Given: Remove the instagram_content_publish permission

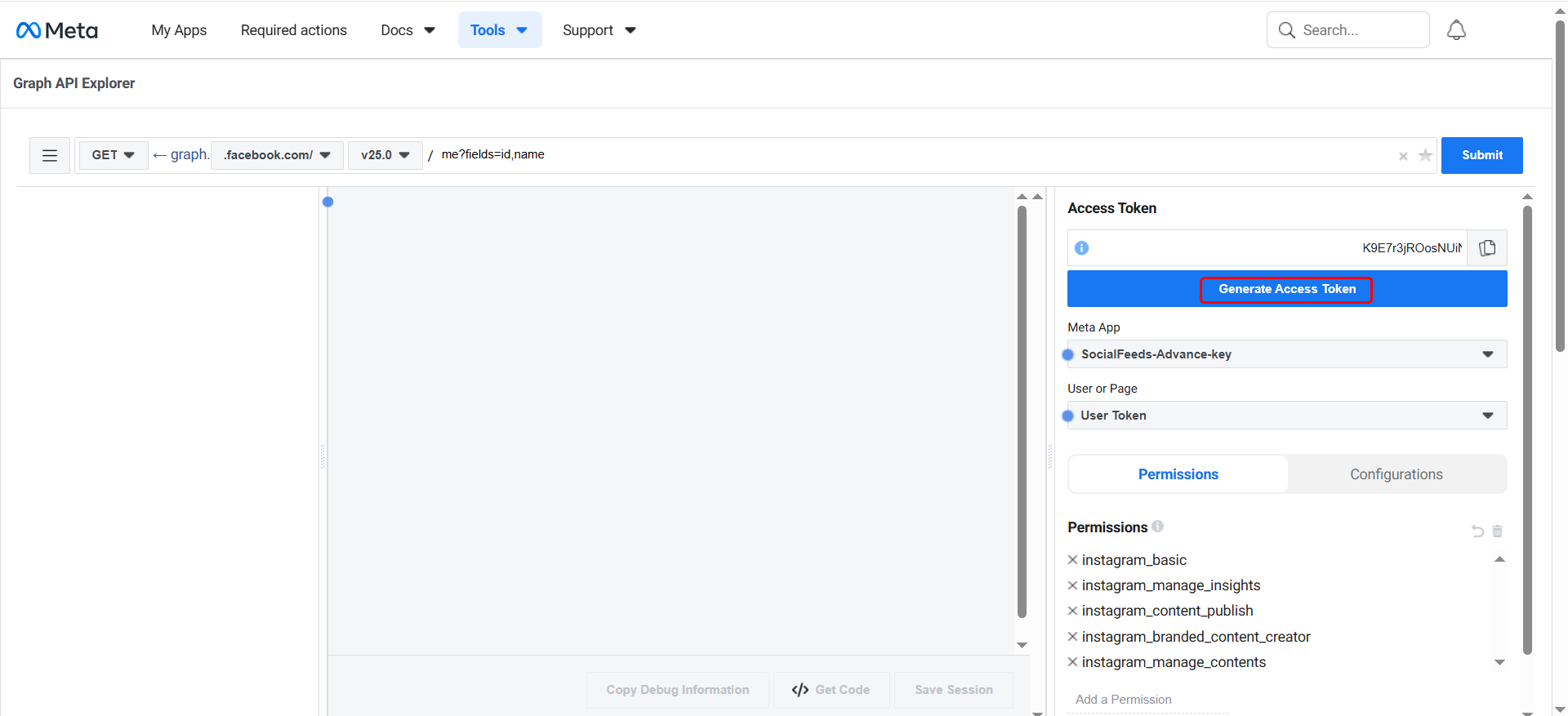Looking at the screenshot, I should click(x=1073, y=611).
